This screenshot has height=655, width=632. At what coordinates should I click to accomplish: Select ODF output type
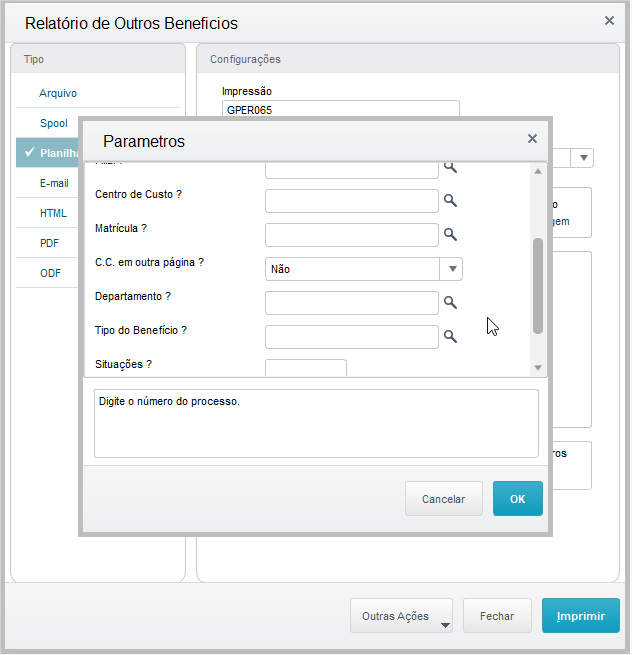[x=47, y=273]
